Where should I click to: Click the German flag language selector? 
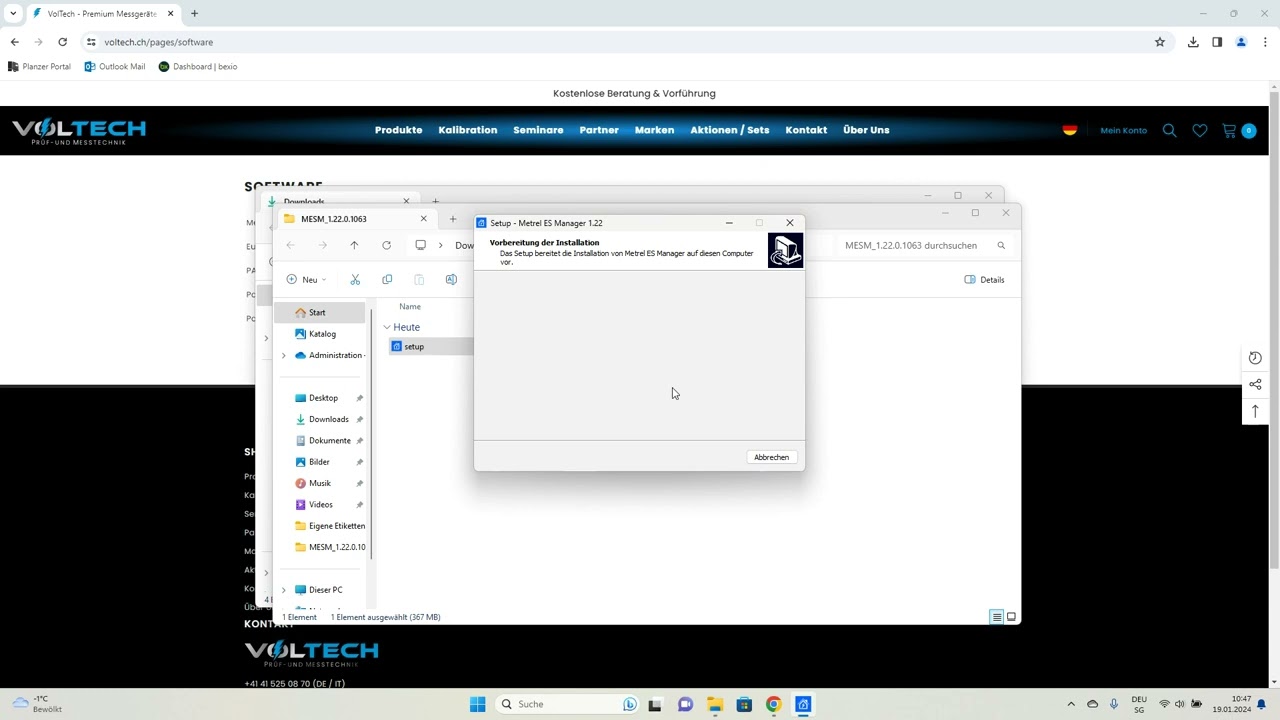(x=1070, y=130)
